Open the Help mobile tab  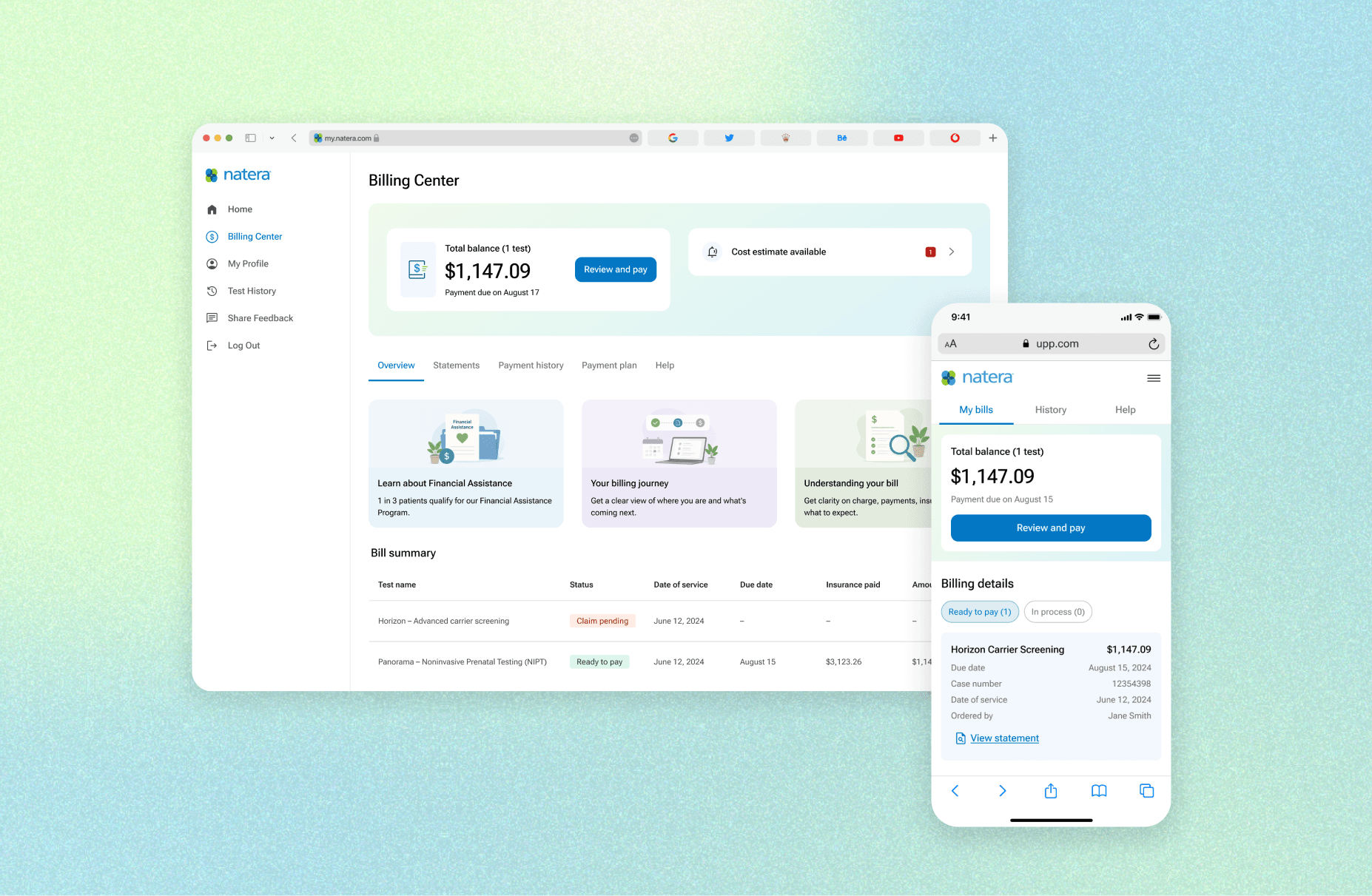tap(1126, 410)
